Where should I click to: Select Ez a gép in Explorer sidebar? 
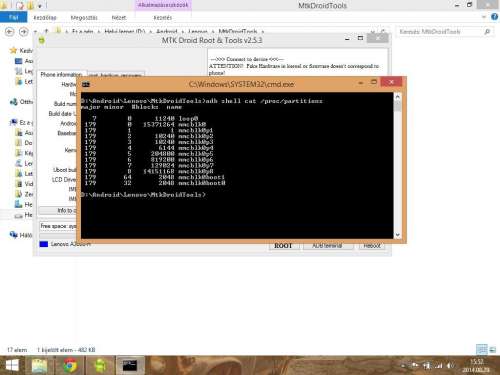21,123
